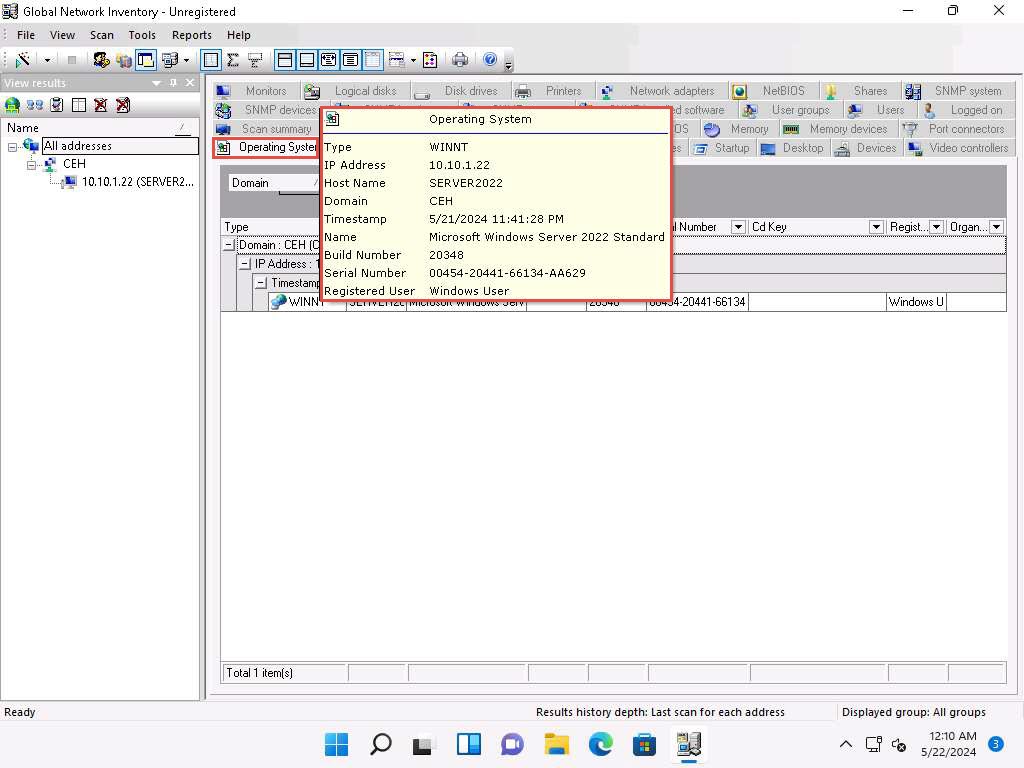Select the 10.10.1.22 server tree item
Viewport: 1024px width, 768px height.
pos(137,182)
